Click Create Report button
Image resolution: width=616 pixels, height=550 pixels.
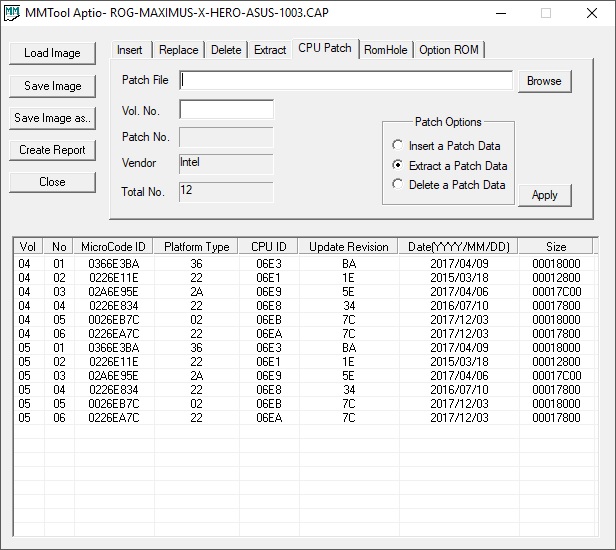click(x=52, y=150)
